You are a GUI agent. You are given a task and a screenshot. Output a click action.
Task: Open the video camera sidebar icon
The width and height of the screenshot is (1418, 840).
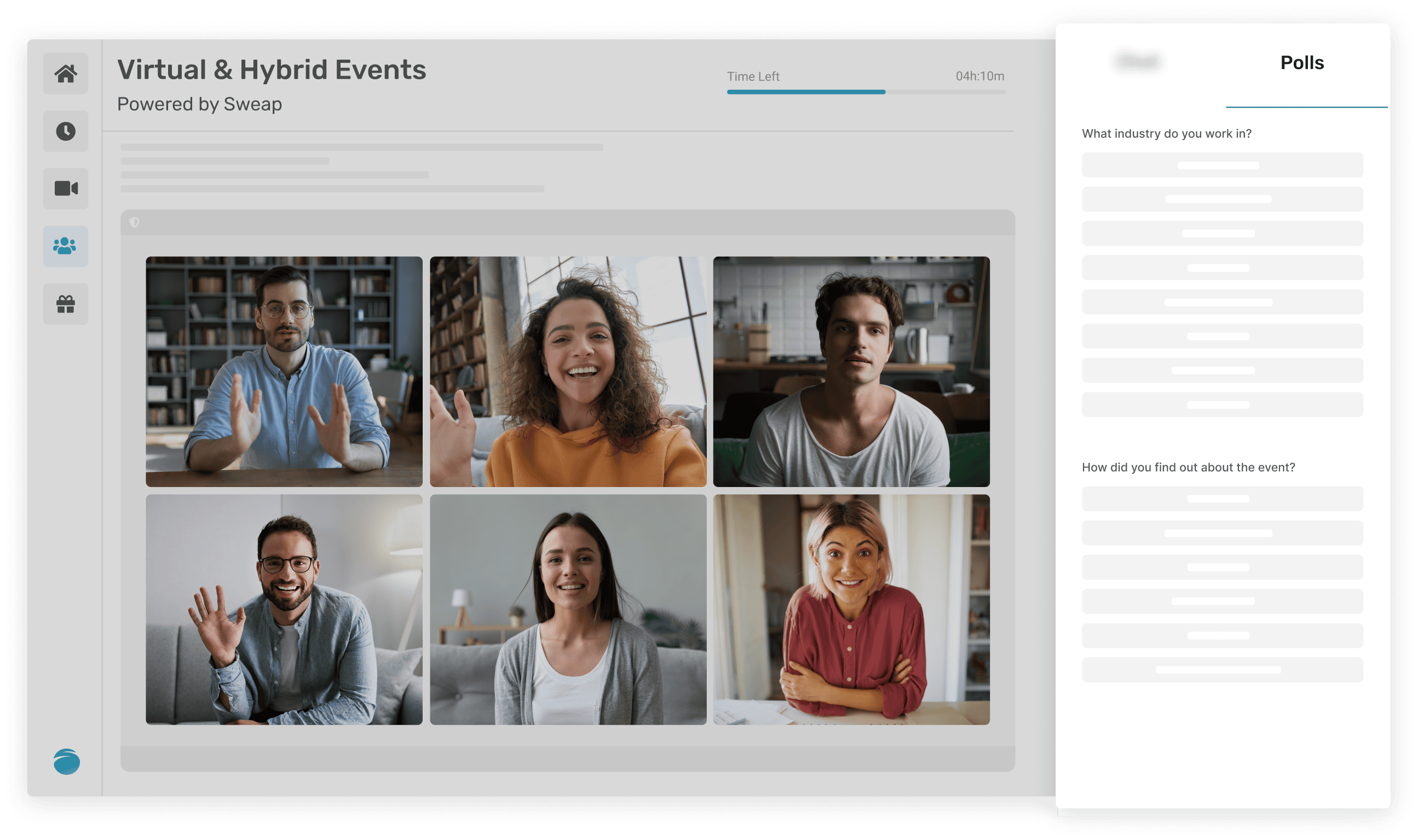(66, 188)
